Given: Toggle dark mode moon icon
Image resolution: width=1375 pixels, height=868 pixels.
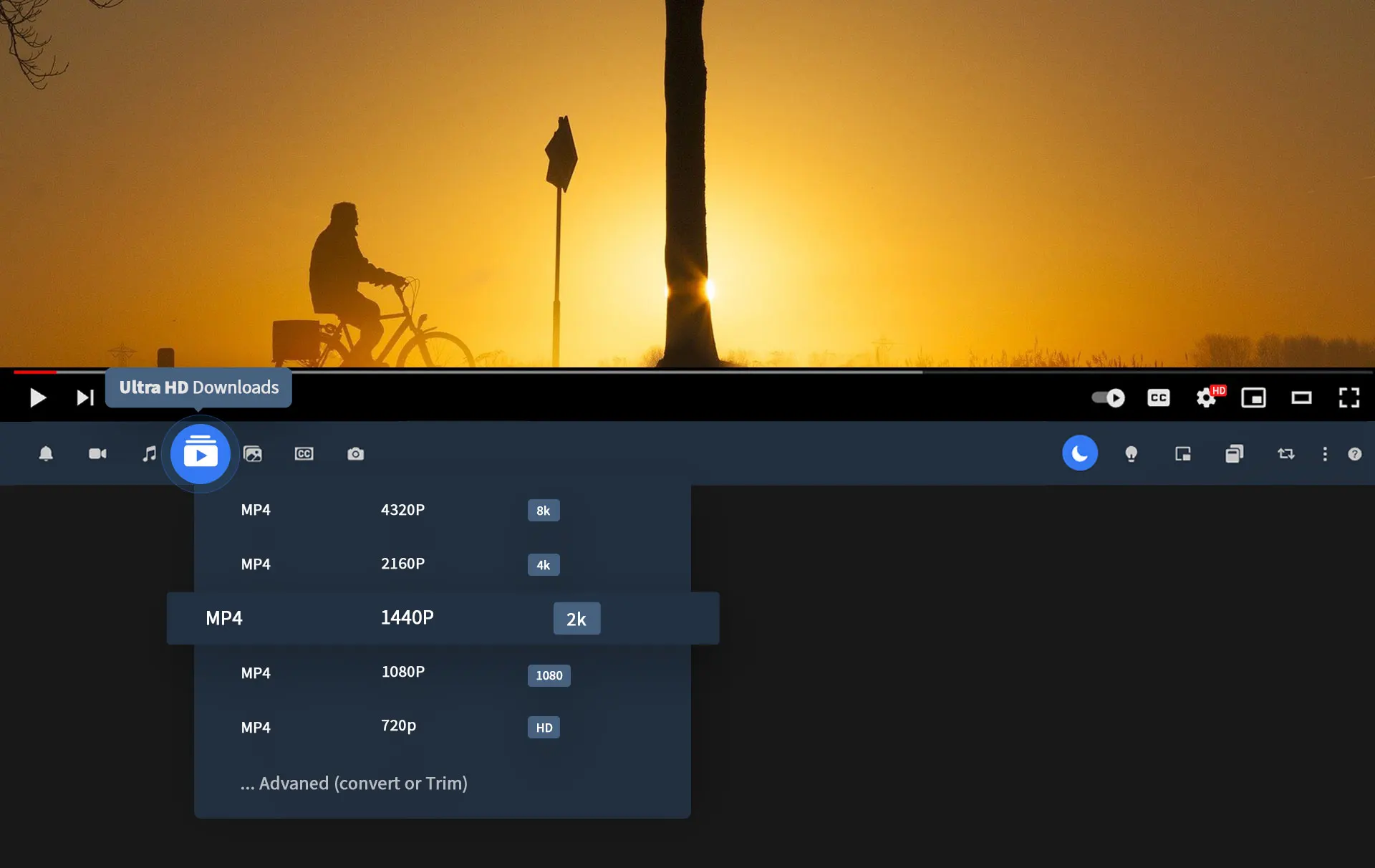Looking at the screenshot, I should pyautogui.click(x=1080, y=453).
